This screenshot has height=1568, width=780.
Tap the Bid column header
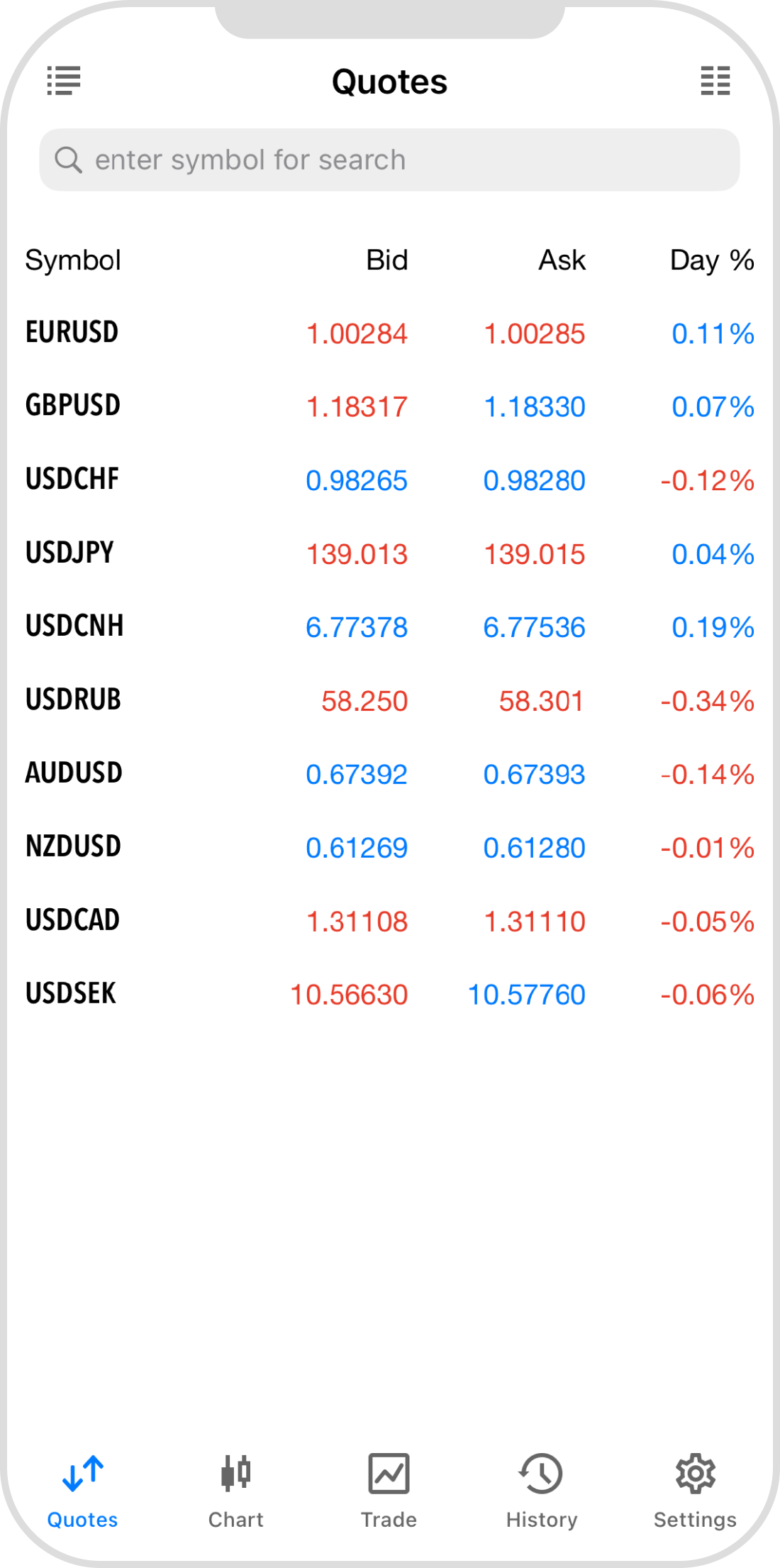[x=386, y=260]
